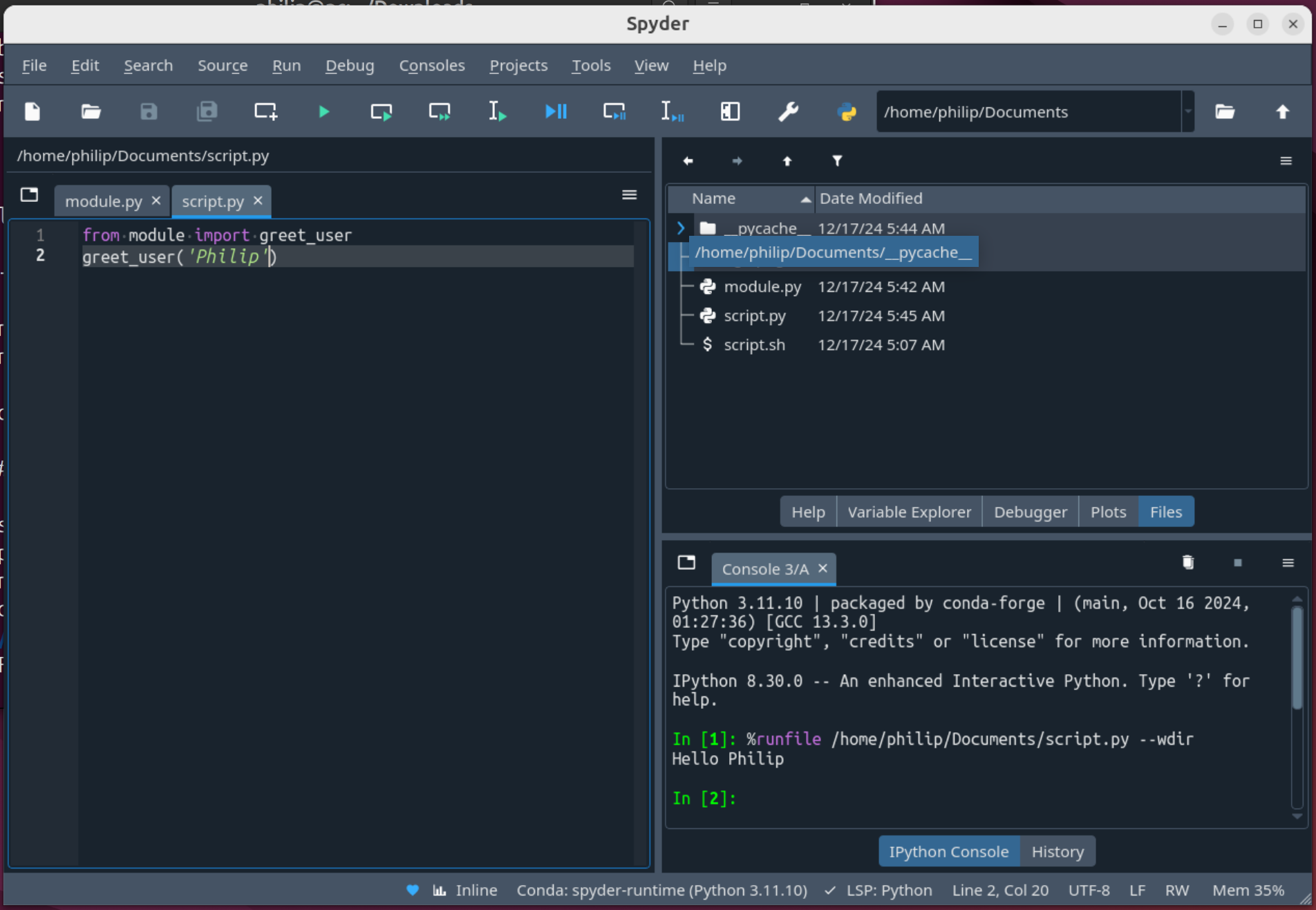Run cell and advance icon
The image size is (1316, 910).
click(x=440, y=111)
